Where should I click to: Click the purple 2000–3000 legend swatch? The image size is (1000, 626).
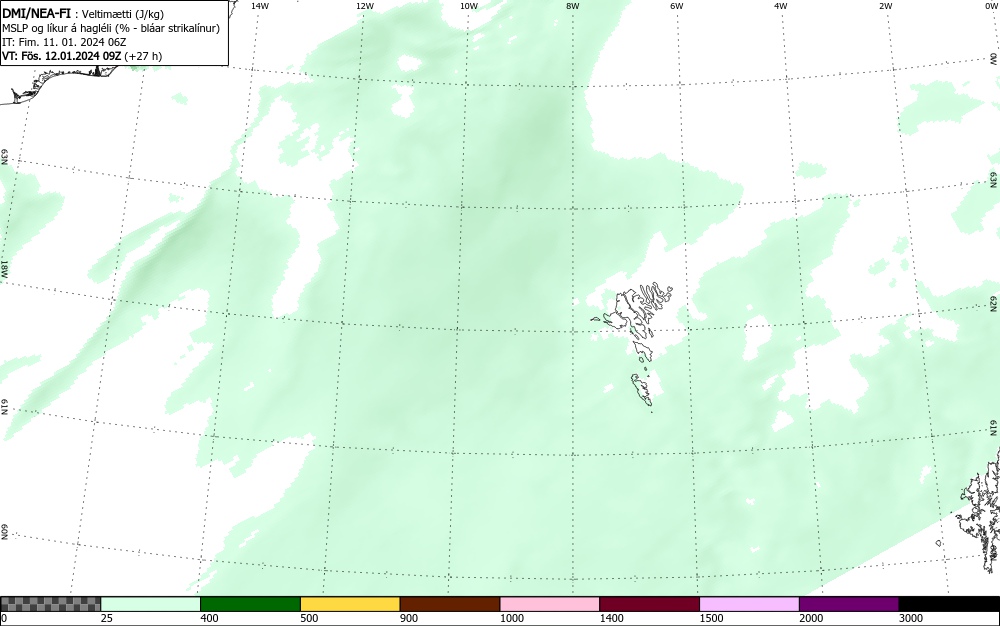[849, 604]
